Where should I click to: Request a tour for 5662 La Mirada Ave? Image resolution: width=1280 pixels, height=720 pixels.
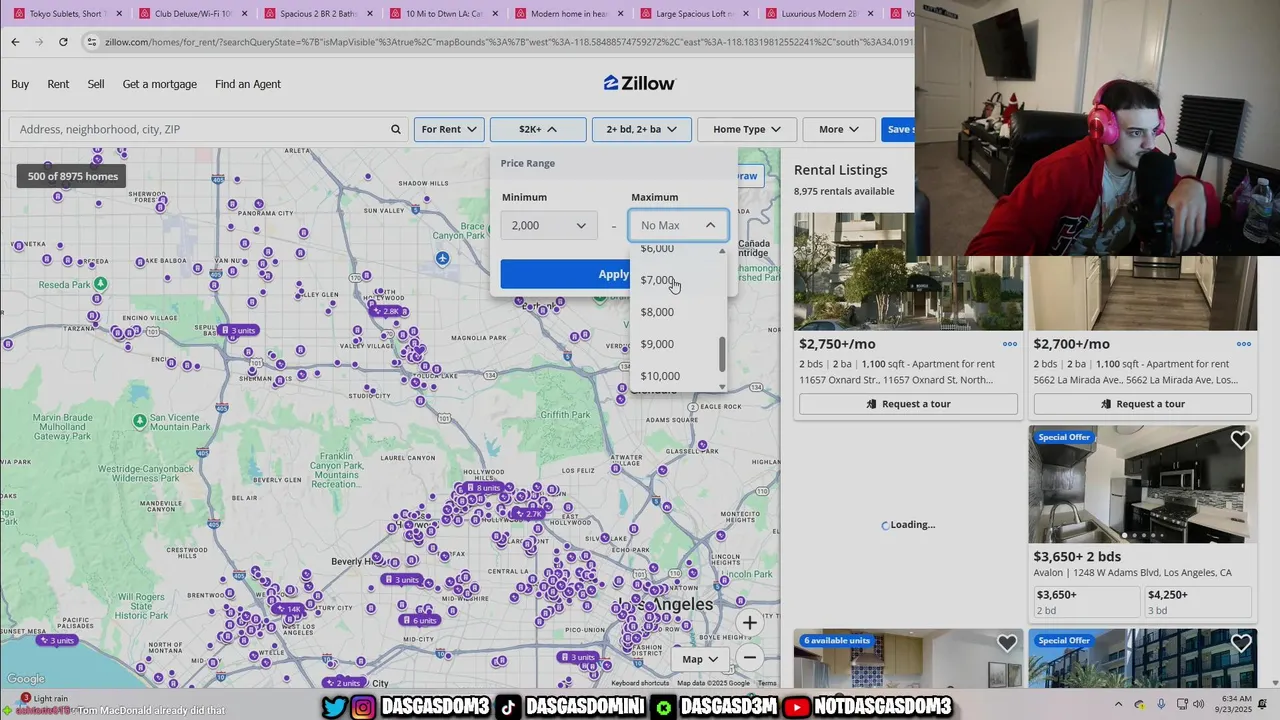tap(1142, 404)
